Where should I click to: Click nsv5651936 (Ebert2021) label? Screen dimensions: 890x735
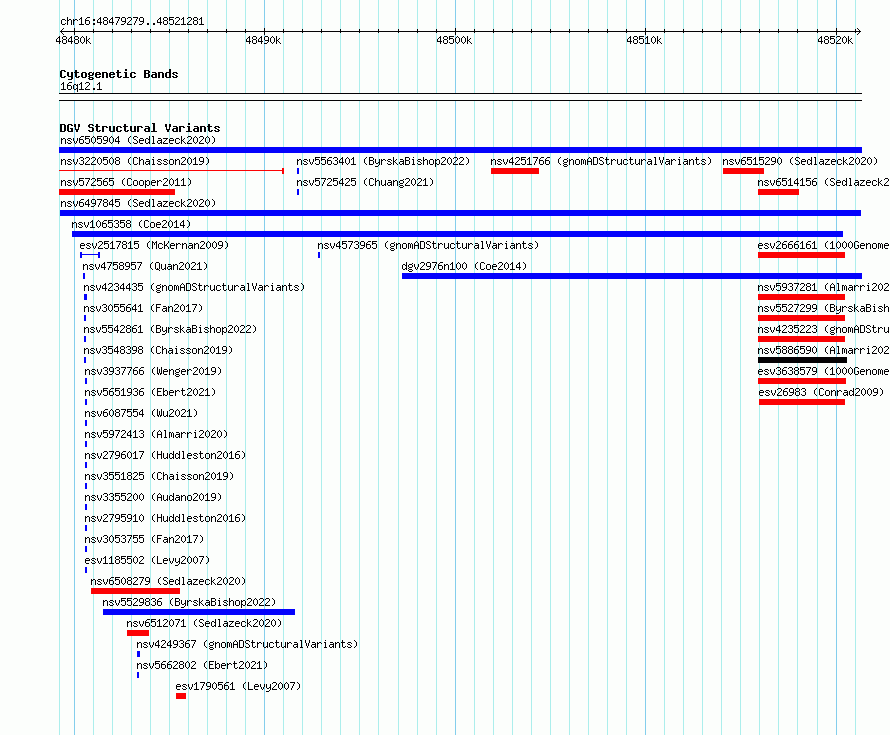pyautogui.click(x=150, y=392)
